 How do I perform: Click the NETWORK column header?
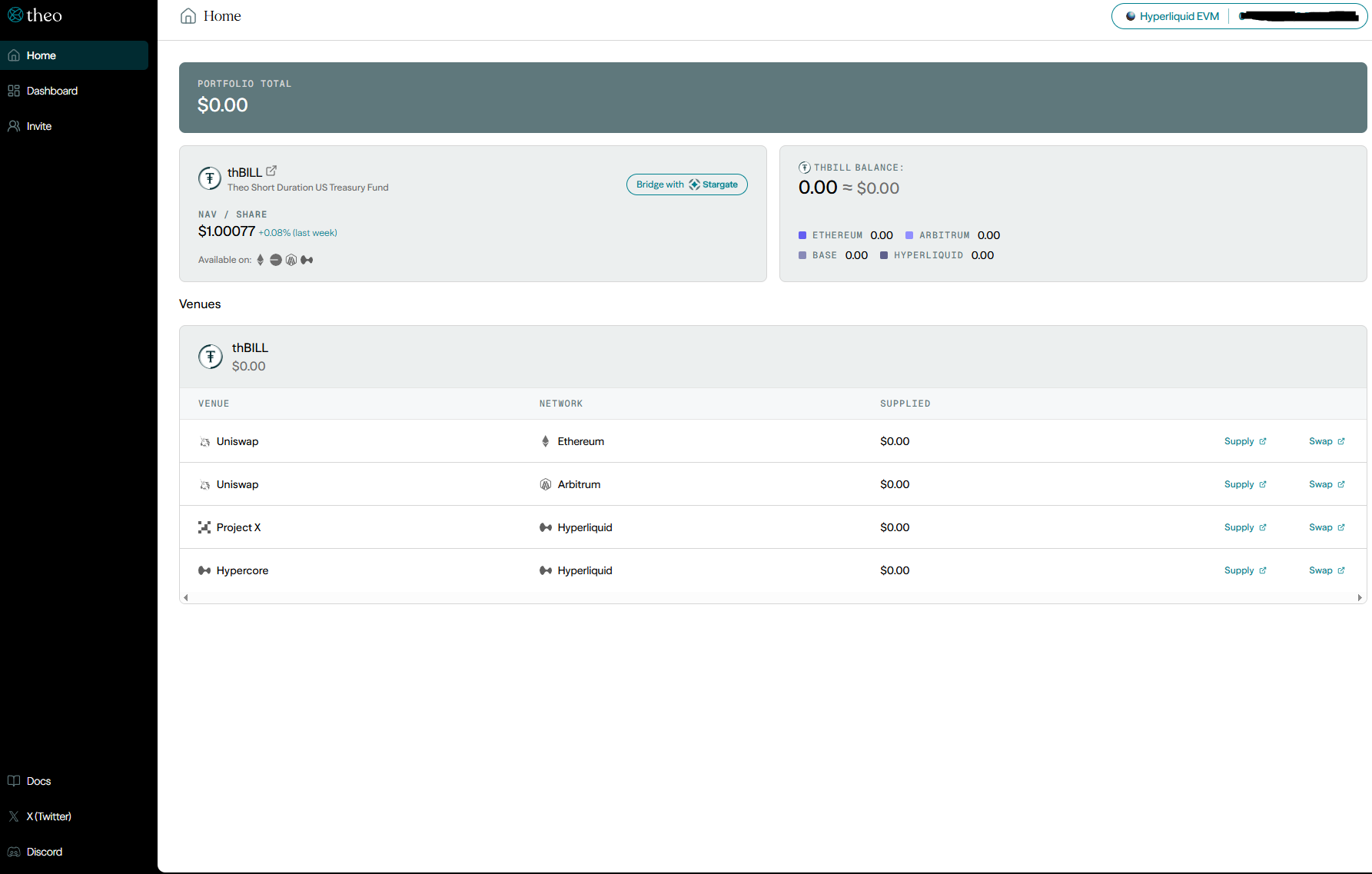pyautogui.click(x=561, y=404)
